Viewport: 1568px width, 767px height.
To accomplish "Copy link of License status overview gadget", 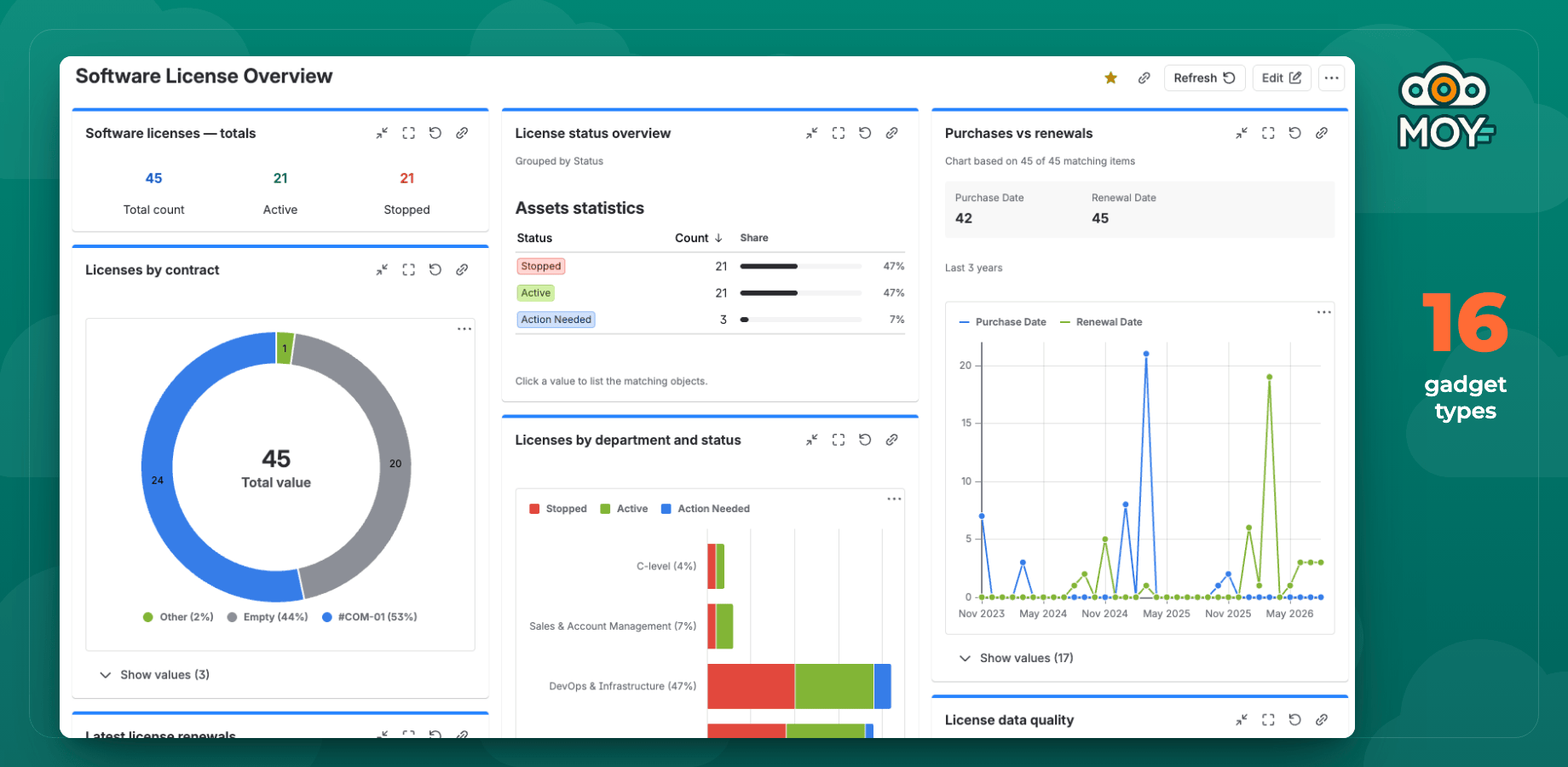I will click(x=891, y=133).
